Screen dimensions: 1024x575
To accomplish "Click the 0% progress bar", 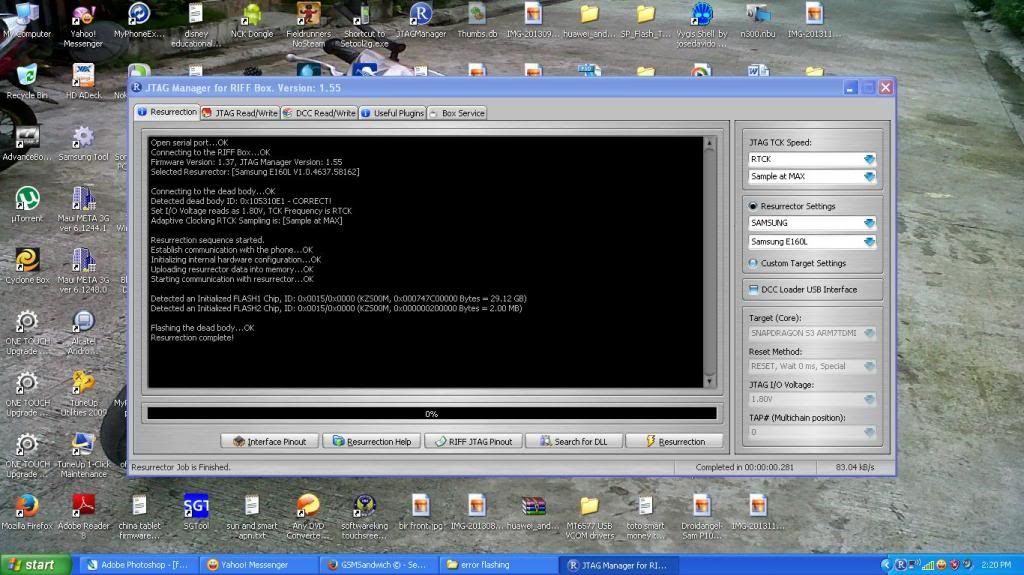I will (x=432, y=414).
